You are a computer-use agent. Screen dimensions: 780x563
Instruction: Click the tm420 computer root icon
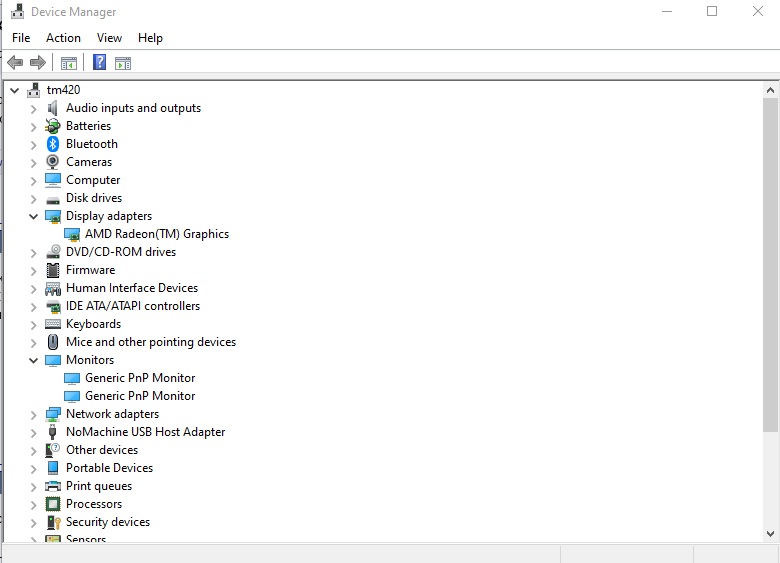(x=34, y=90)
